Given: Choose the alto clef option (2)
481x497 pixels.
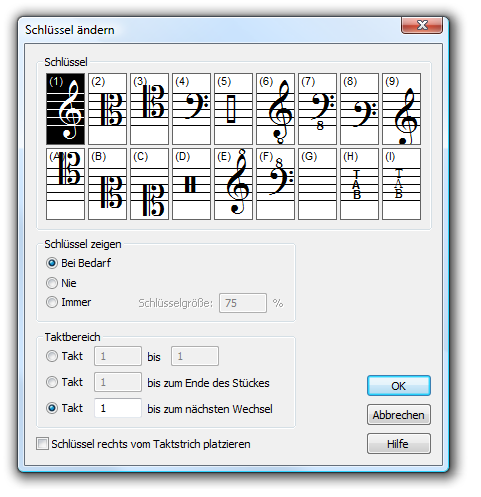Looking at the screenshot, I should (107, 109).
